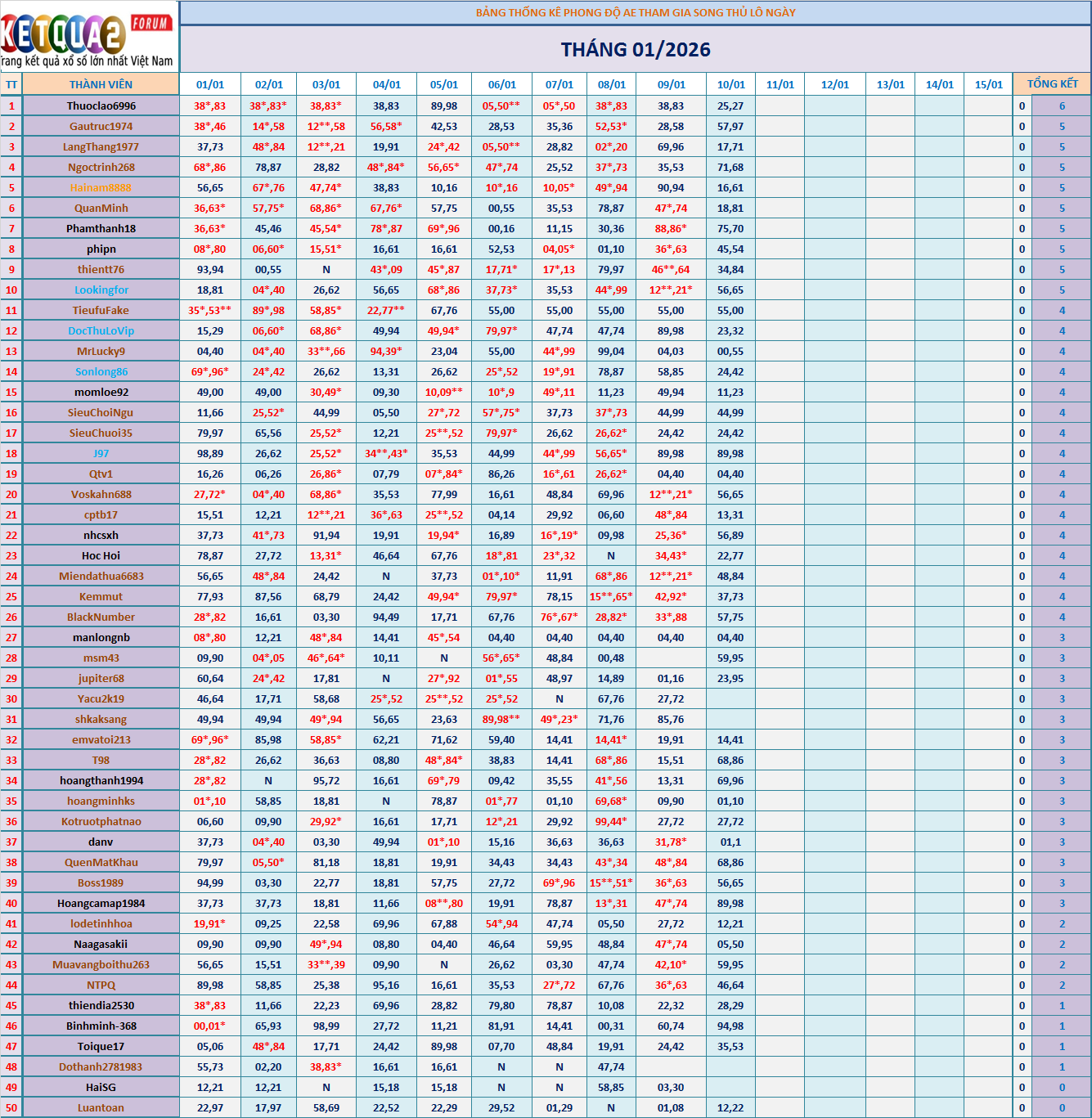The width and height of the screenshot is (1092, 1118).
Task: Click the 09/01 date column header
Action: (x=671, y=84)
